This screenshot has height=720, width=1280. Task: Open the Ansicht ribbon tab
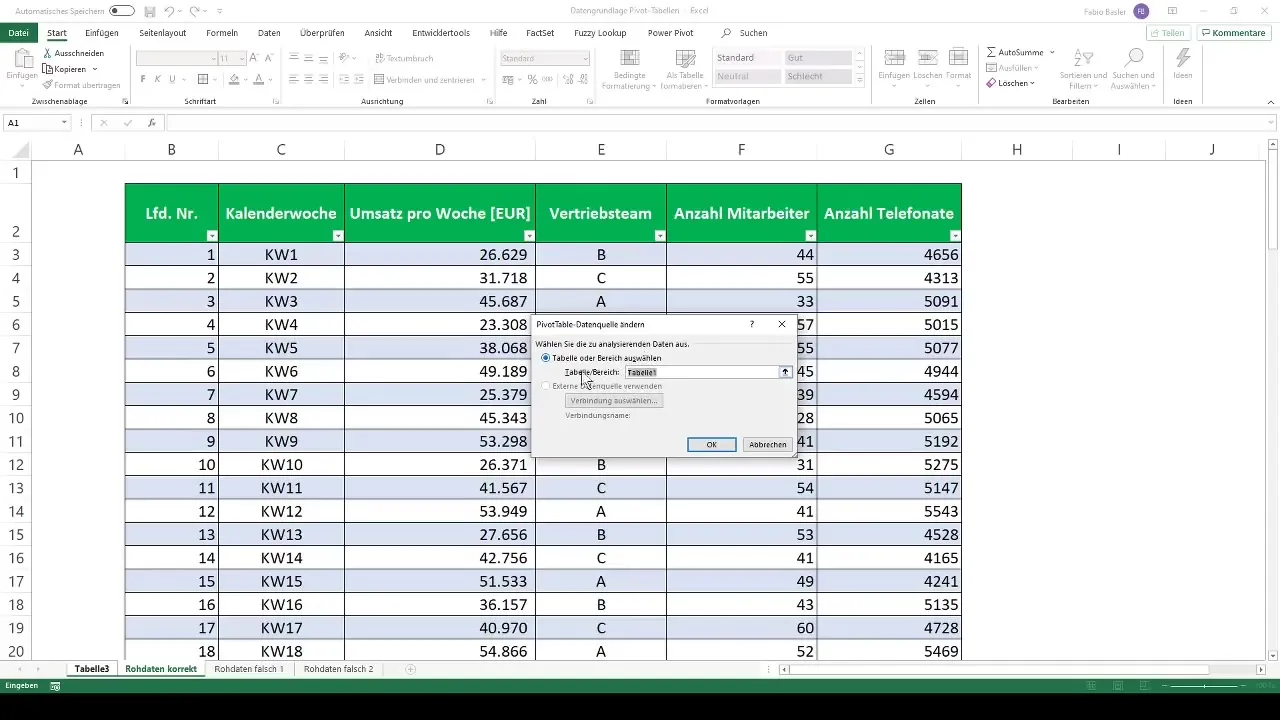(x=378, y=33)
